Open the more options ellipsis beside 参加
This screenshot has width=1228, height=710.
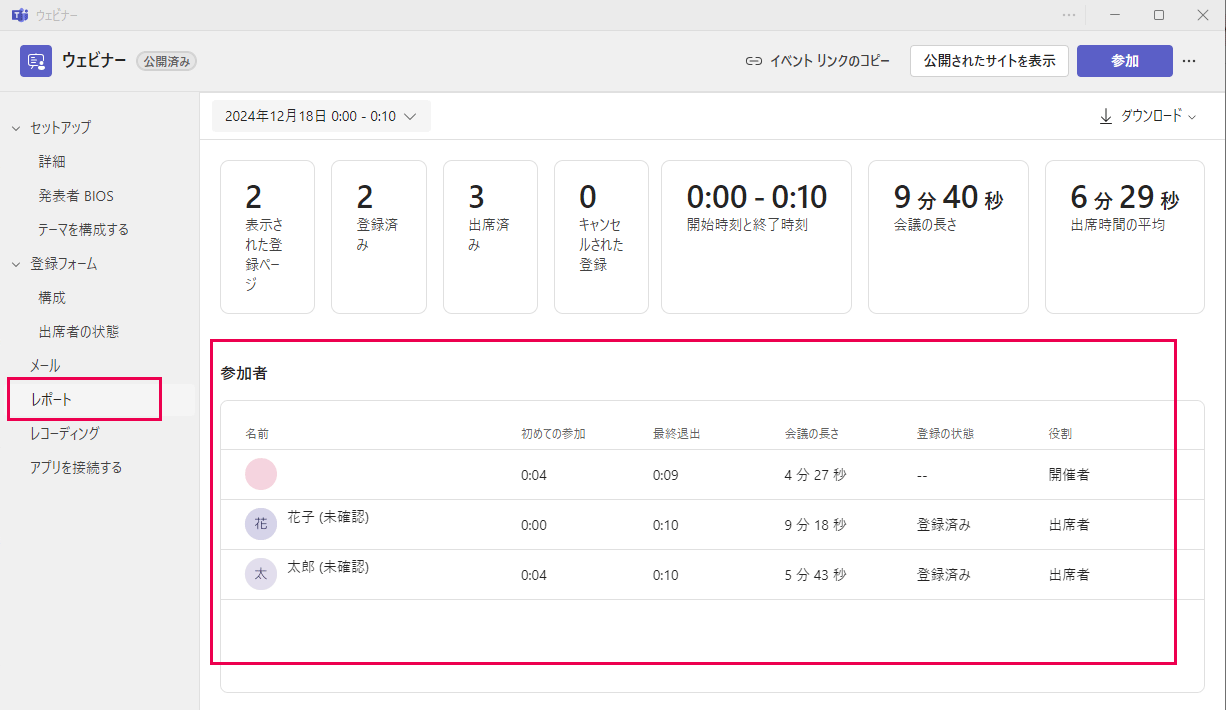[1189, 61]
